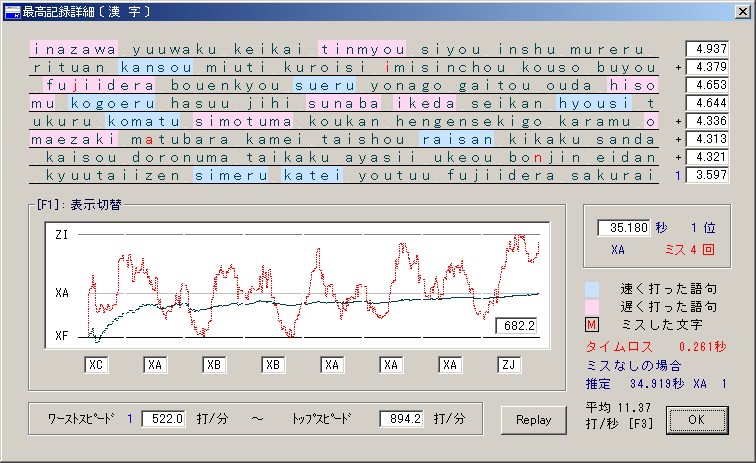Select the 4.653 line time field
The width and height of the screenshot is (756, 463).
click(x=707, y=85)
